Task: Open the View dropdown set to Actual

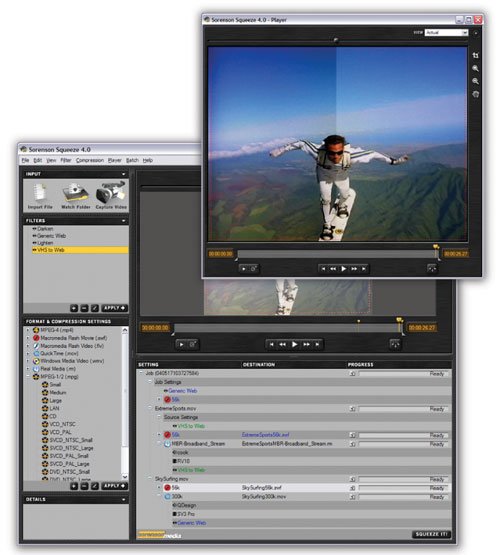Action: point(446,33)
